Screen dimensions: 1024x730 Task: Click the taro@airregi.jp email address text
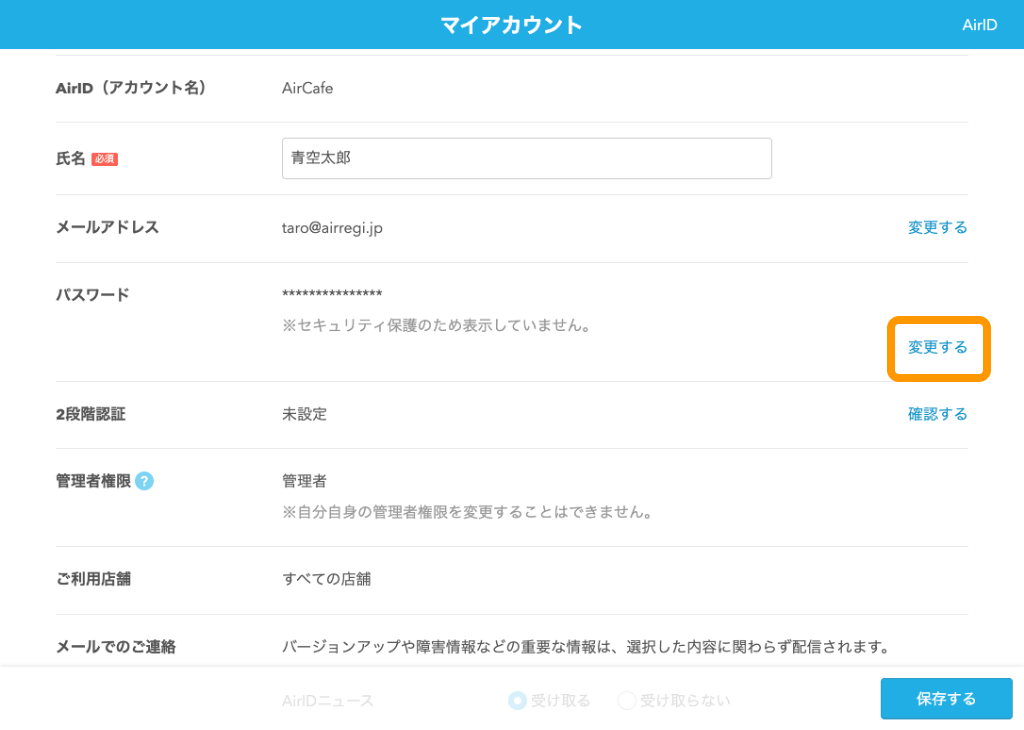(x=332, y=227)
